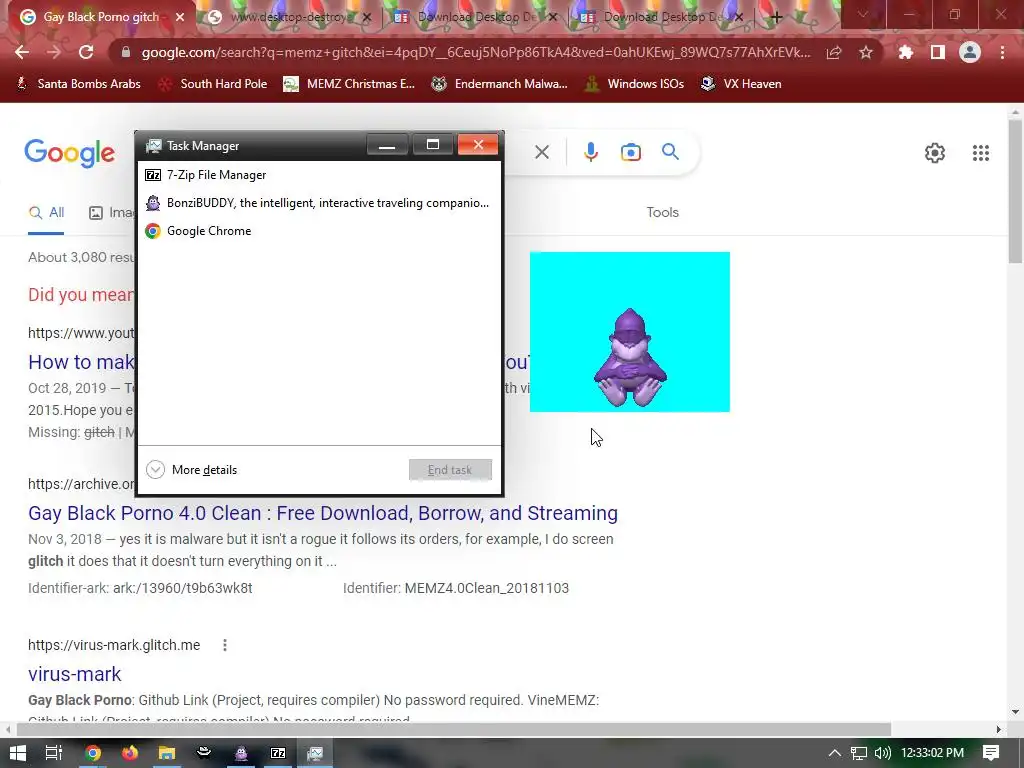Click the horizontal page scrollbar
Image resolution: width=1024 pixels, height=768 pixels.
[454, 729]
